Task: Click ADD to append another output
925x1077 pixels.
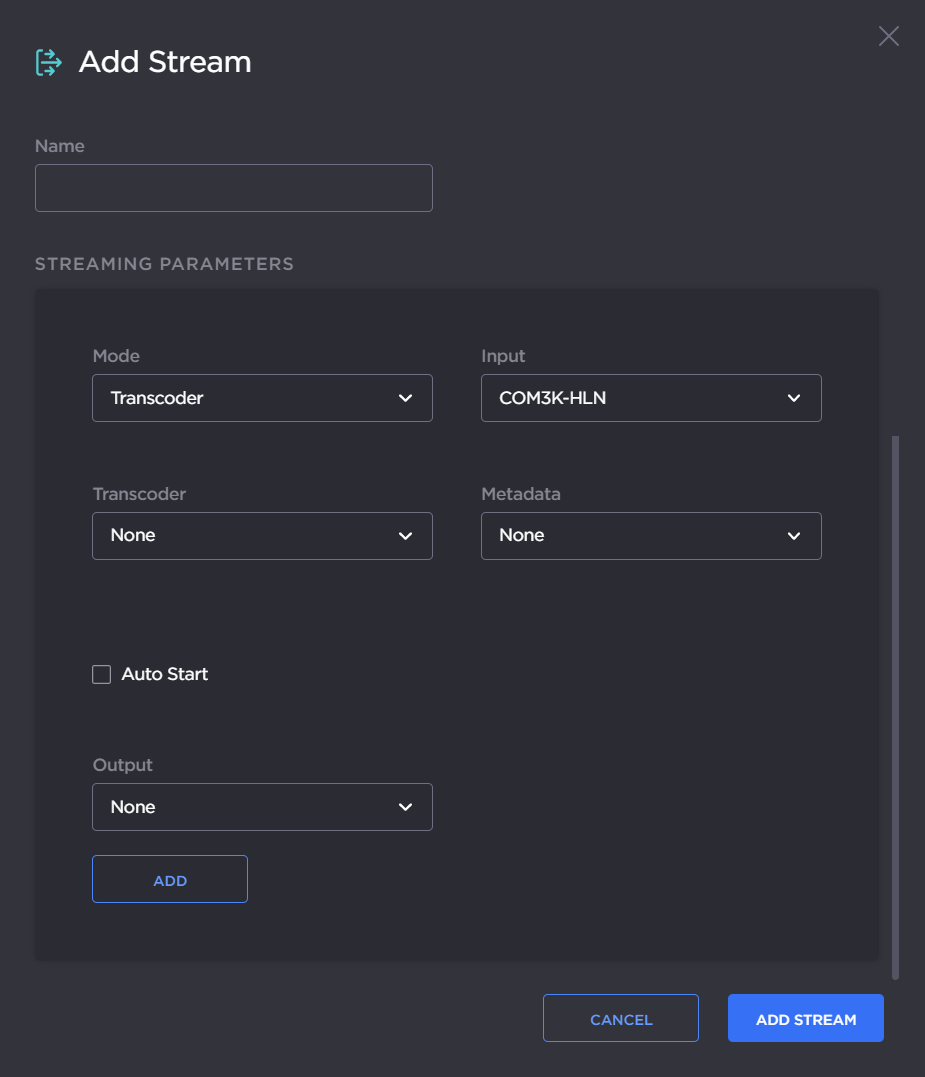Action: coord(169,879)
